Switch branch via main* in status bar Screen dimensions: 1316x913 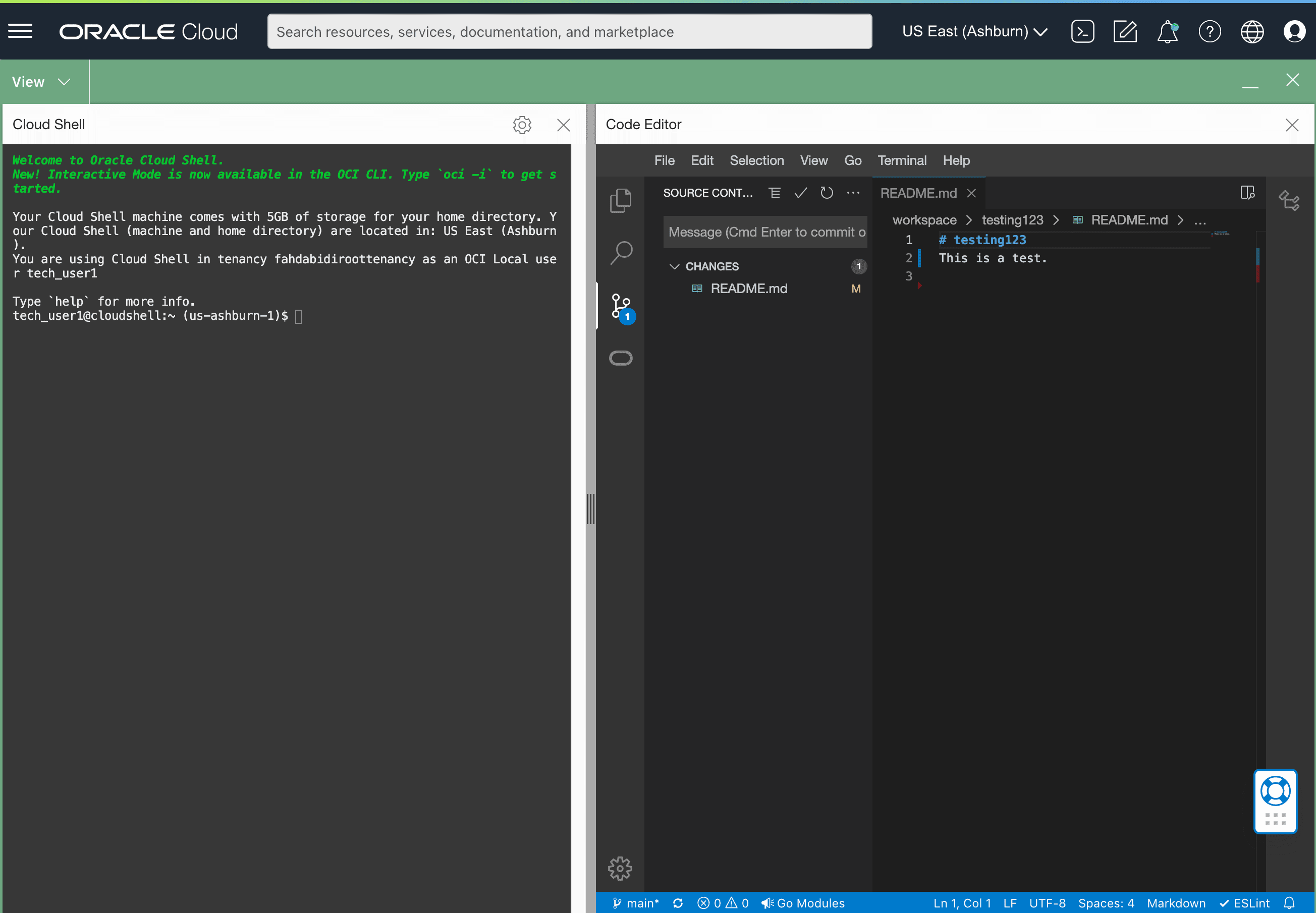click(x=635, y=903)
